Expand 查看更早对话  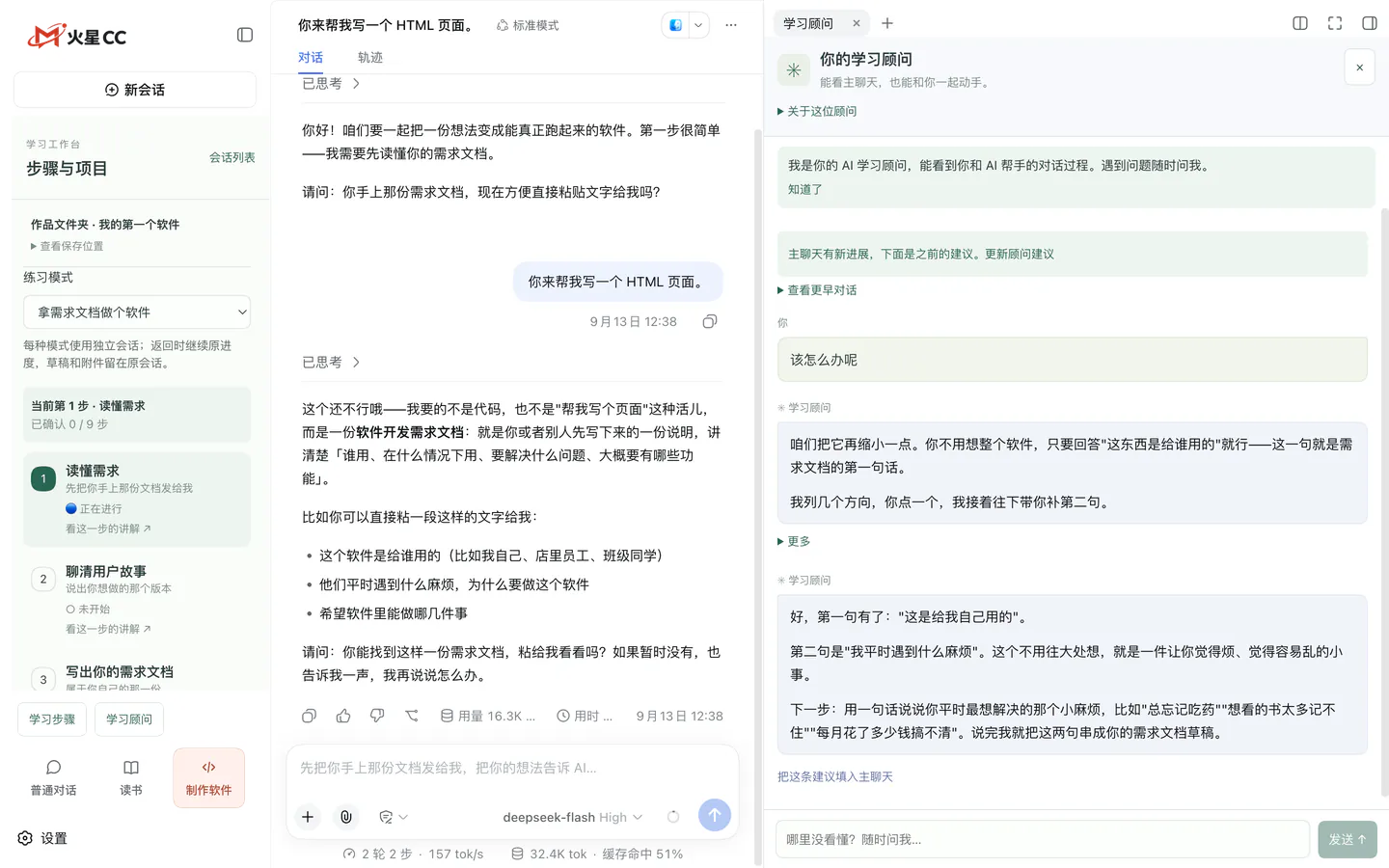[x=817, y=290]
